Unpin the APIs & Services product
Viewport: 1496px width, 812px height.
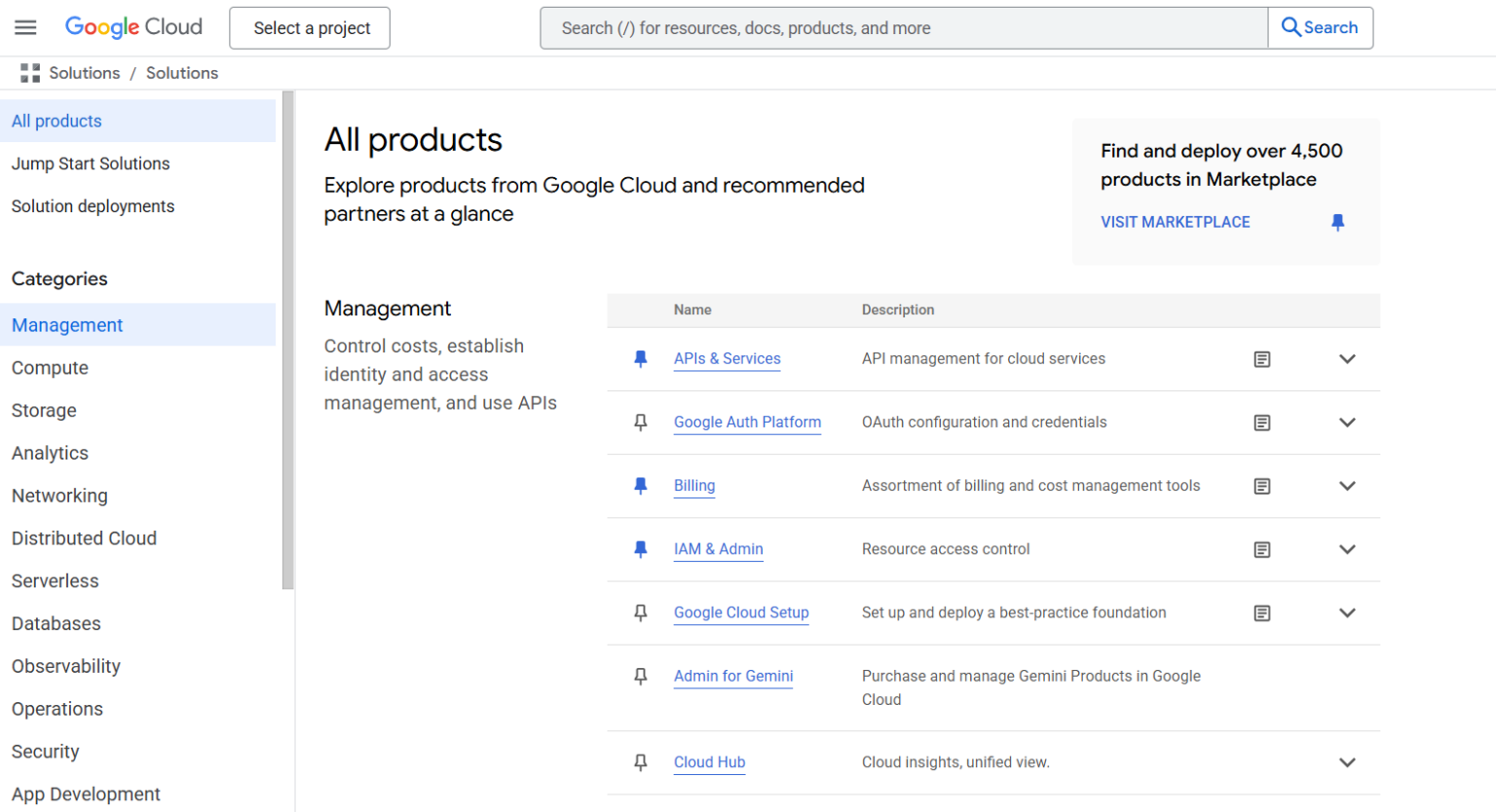[x=640, y=358]
